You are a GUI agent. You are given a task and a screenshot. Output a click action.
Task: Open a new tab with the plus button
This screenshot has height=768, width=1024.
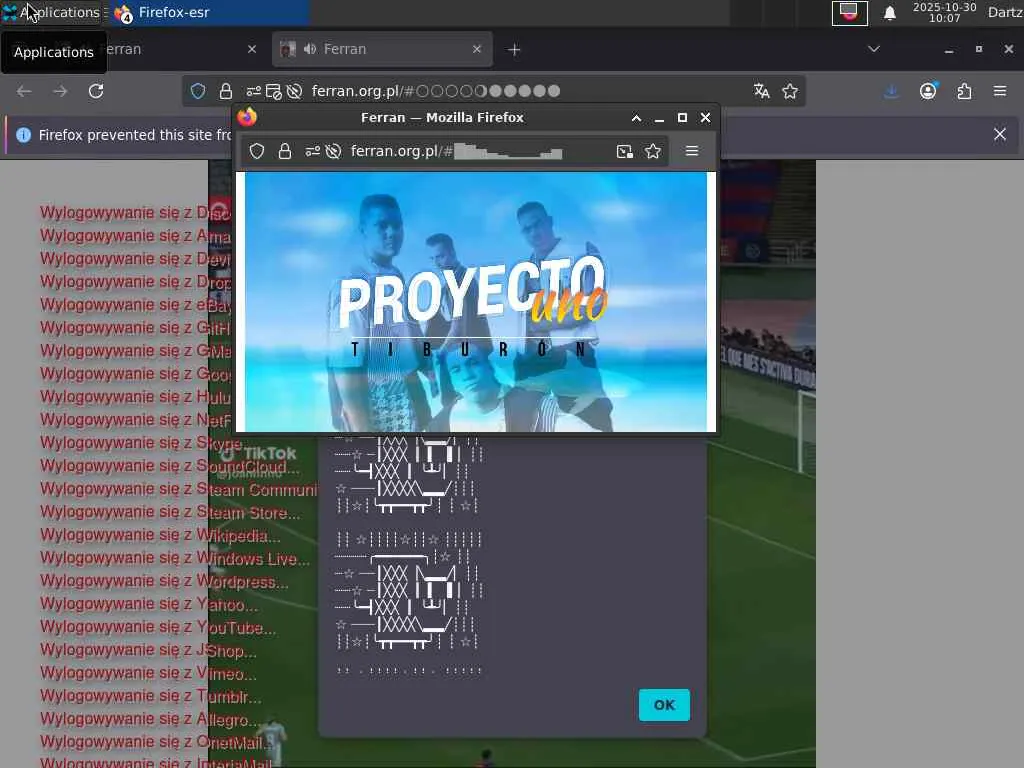tap(514, 50)
